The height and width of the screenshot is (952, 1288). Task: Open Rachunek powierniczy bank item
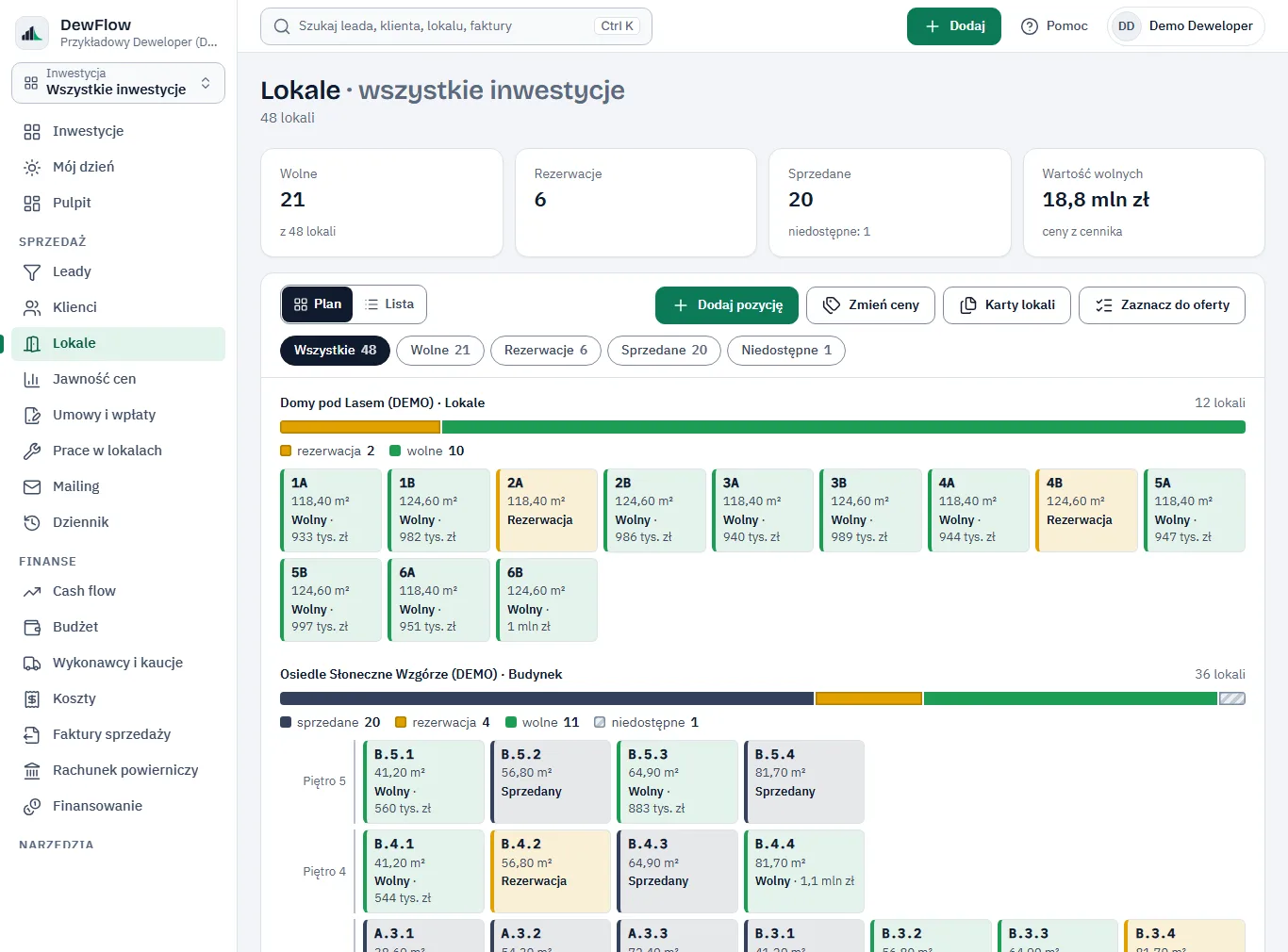[x=118, y=770]
